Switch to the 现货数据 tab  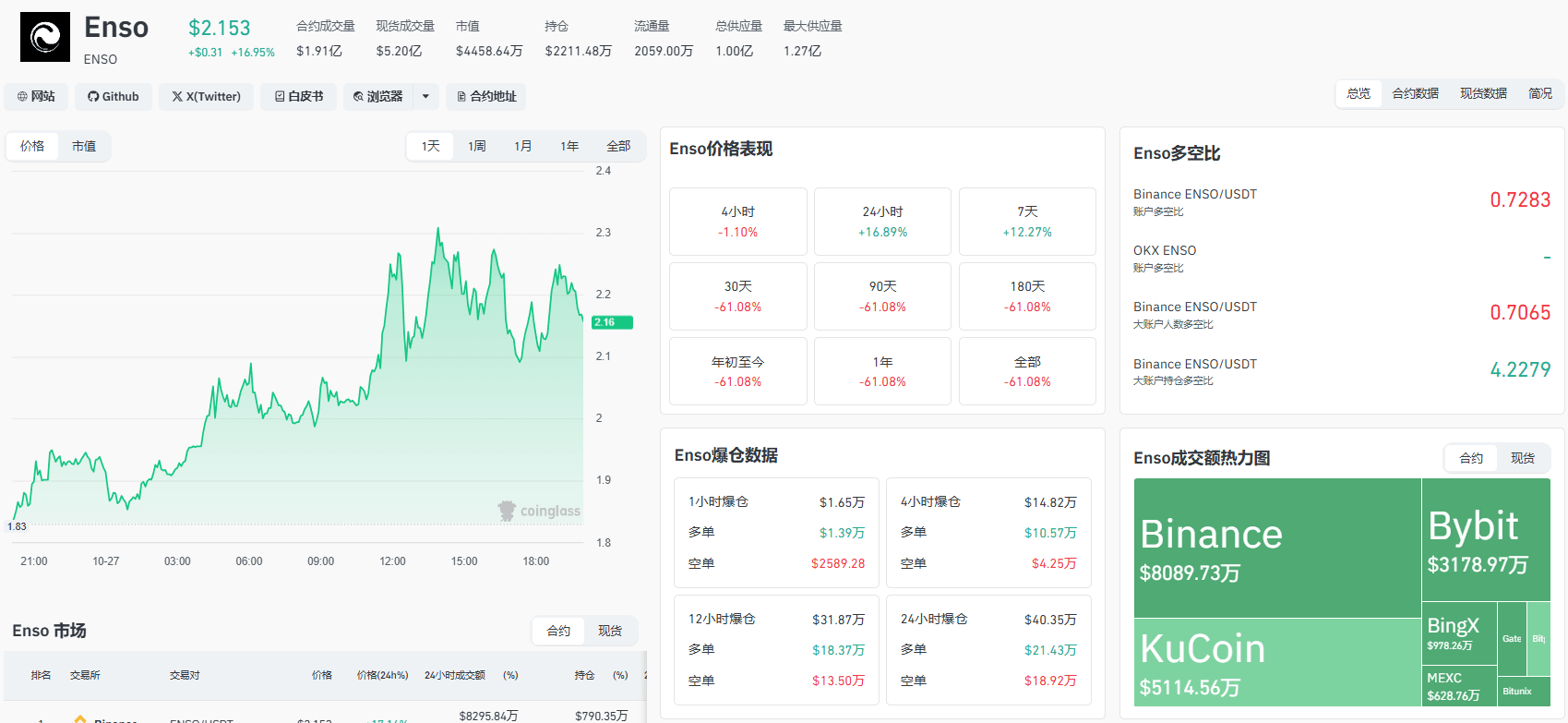click(1483, 93)
